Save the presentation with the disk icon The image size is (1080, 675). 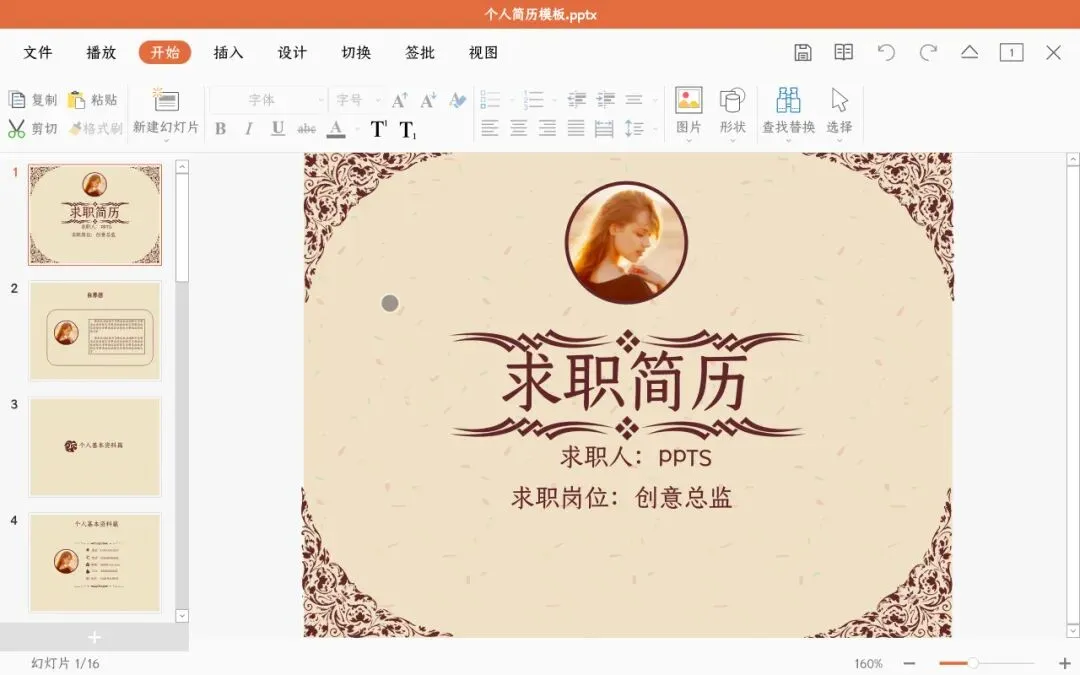click(803, 52)
